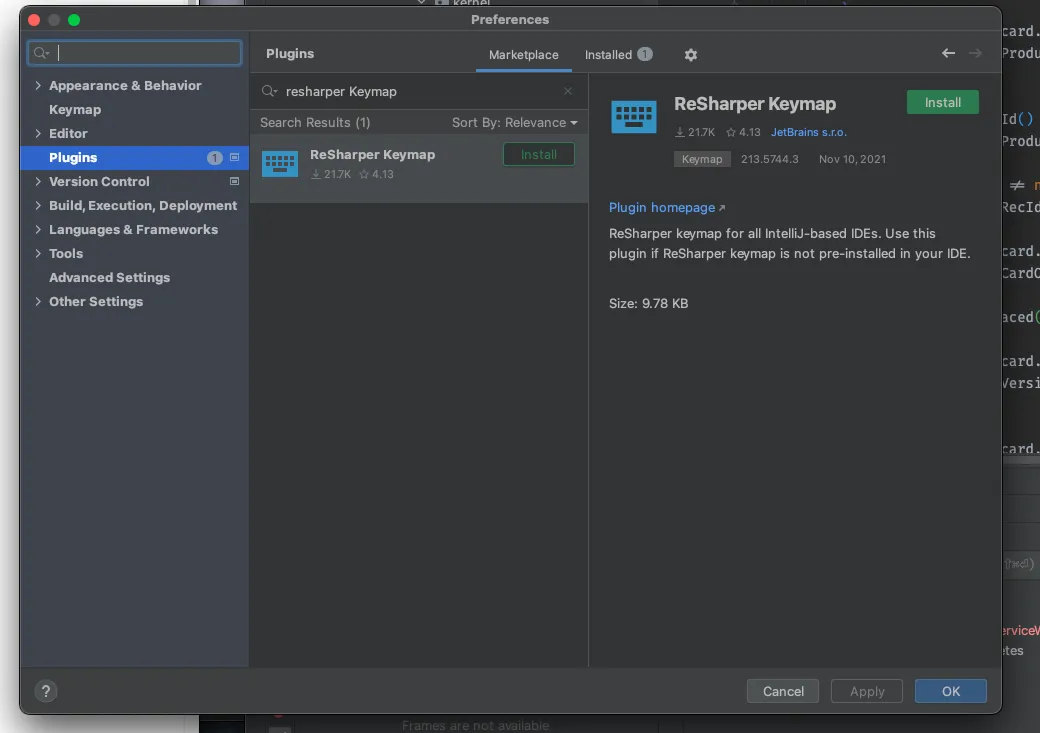This screenshot has width=1040, height=733.
Task: Click the forward arrow in Preferences
Action: click(975, 53)
